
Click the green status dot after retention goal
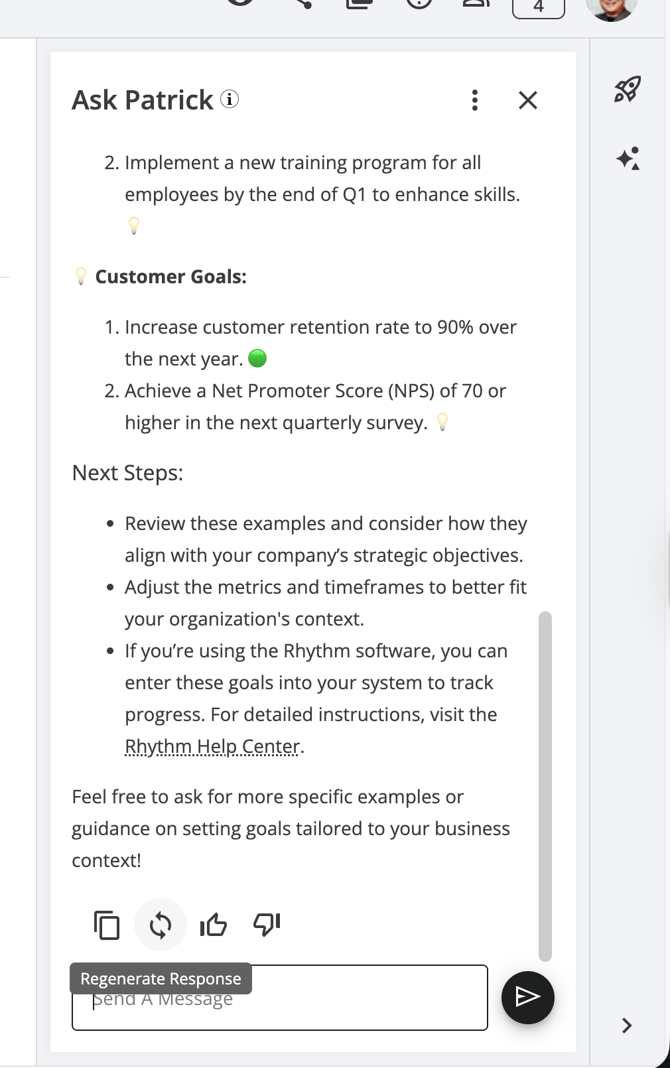257,358
